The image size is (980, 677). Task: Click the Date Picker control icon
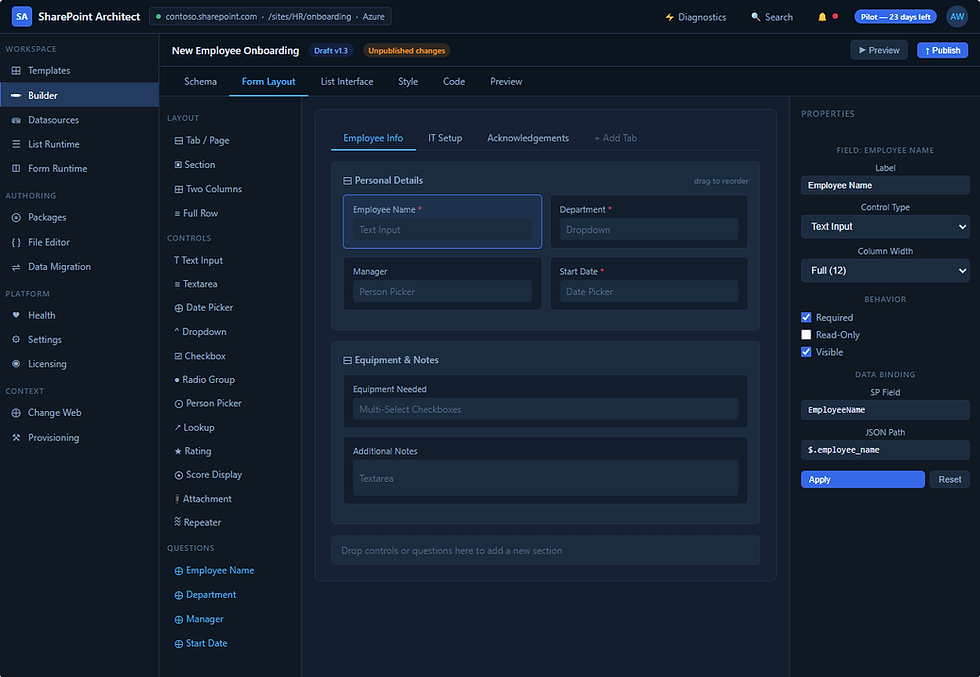[179, 308]
